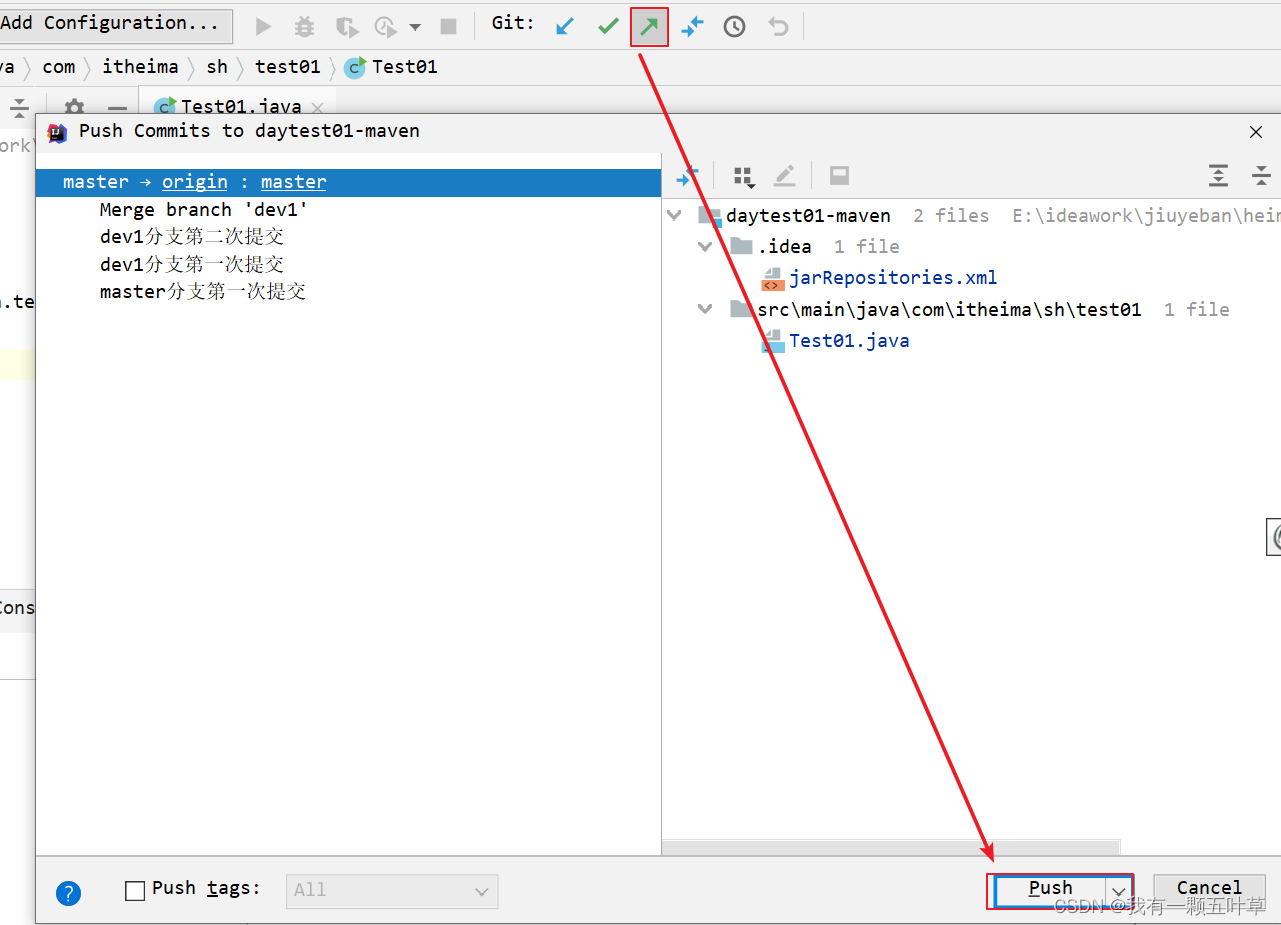Screen dimensions: 1281x925
Task: Select 'master → origin : master' branch row
Action: 348,182
